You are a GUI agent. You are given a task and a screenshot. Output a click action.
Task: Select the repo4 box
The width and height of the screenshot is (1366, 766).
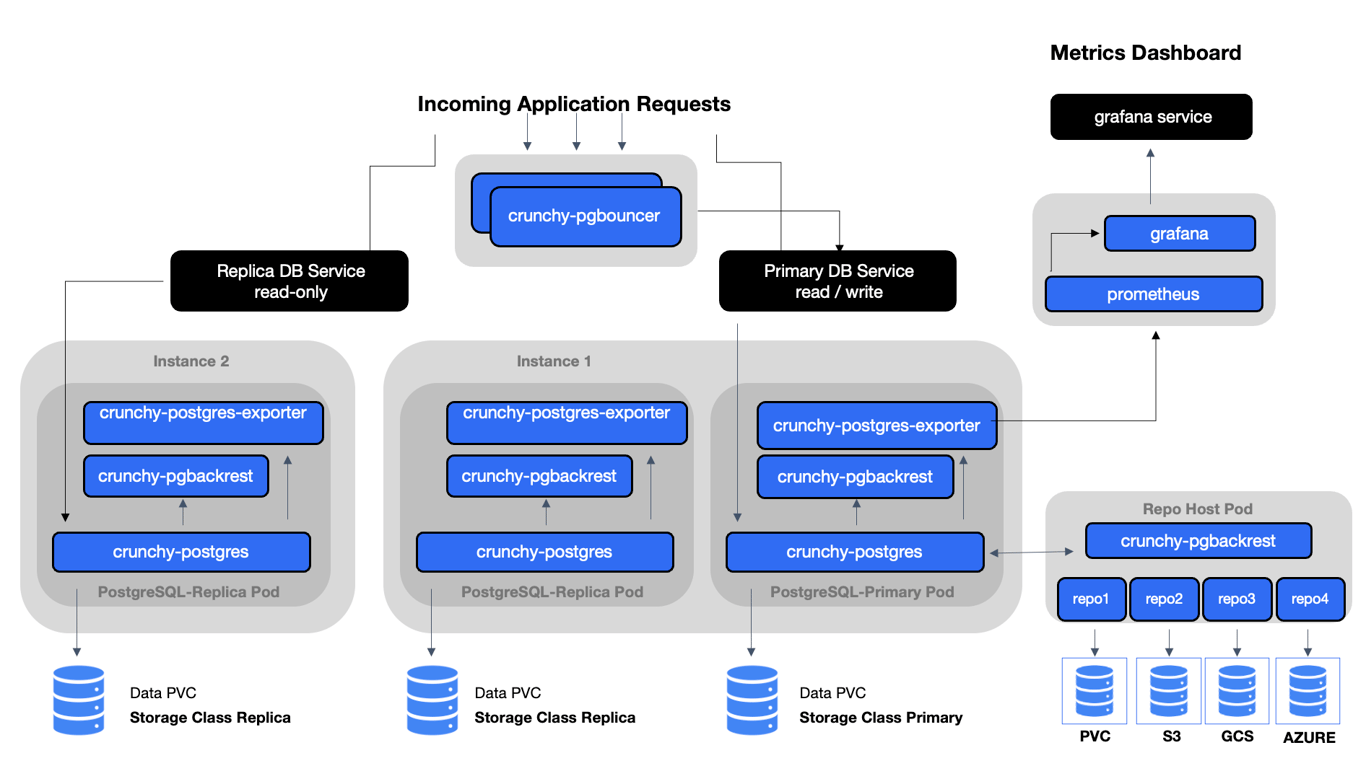[1310, 599]
